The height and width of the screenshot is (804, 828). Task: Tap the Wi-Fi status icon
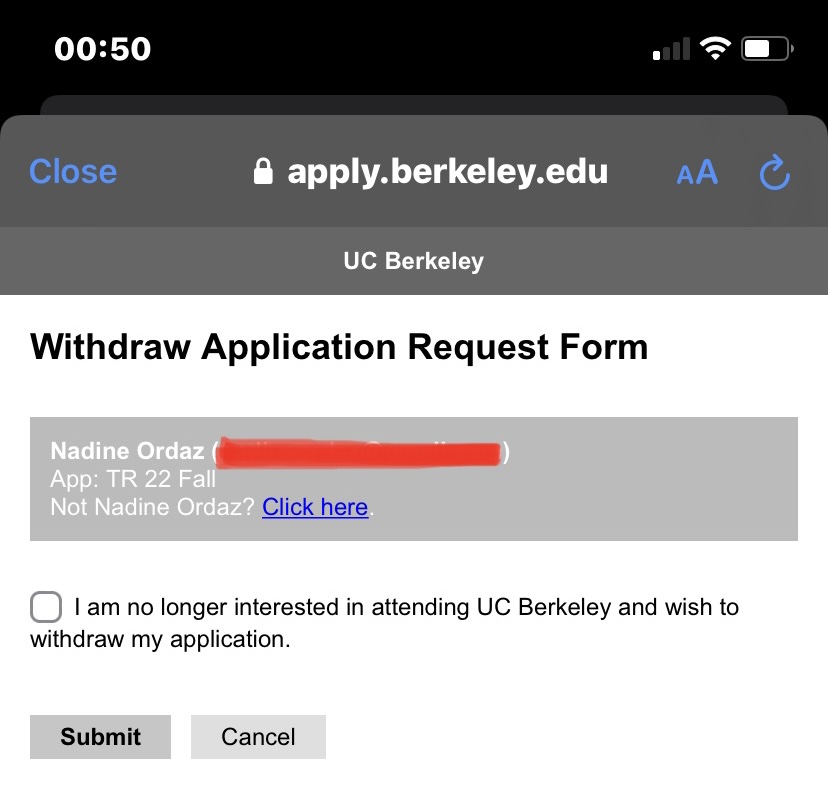pyautogui.click(x=715, y=49)
